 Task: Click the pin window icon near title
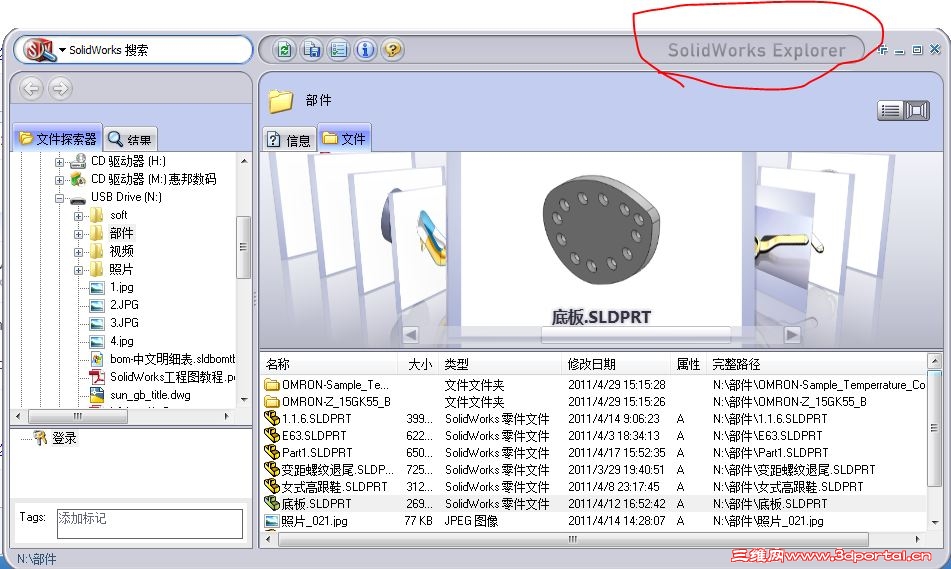click(882, 50)
